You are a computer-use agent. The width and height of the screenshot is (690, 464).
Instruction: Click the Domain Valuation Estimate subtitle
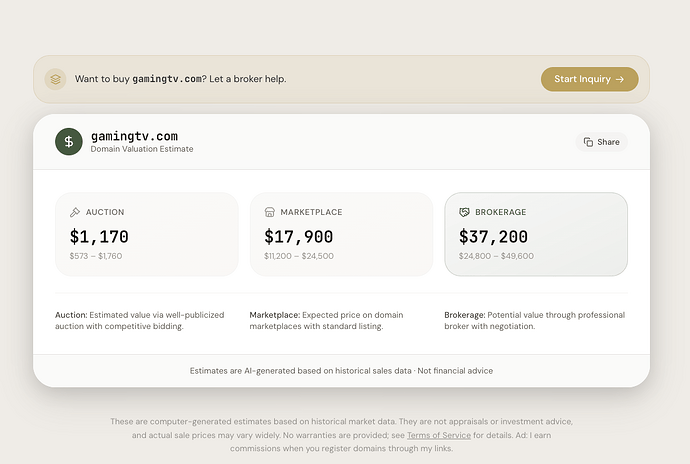tap(141, 150)
